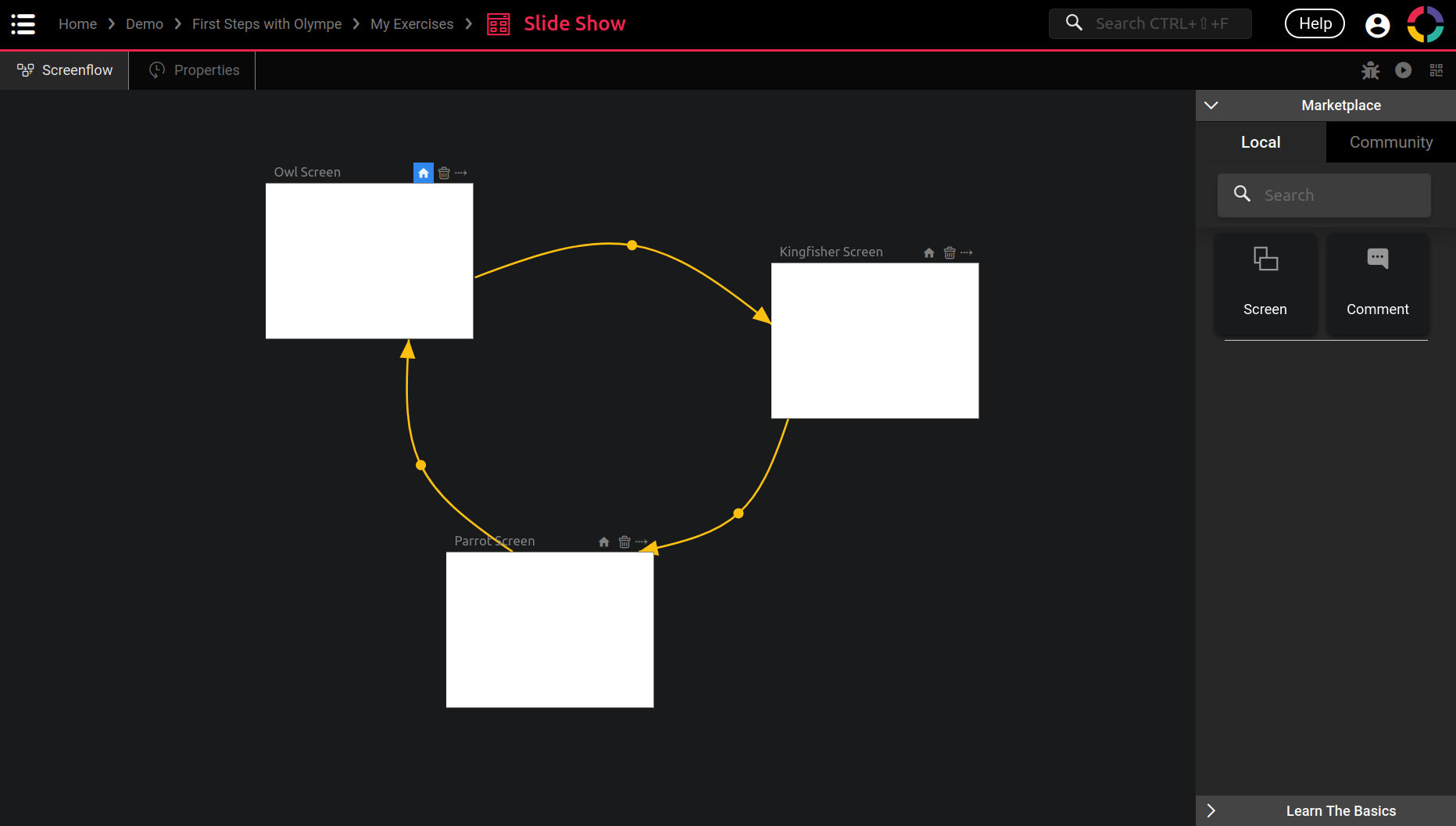Viewport: 1456px width, 826px height.
Task: Click the Help button
Action: (x=1315, y=23)
